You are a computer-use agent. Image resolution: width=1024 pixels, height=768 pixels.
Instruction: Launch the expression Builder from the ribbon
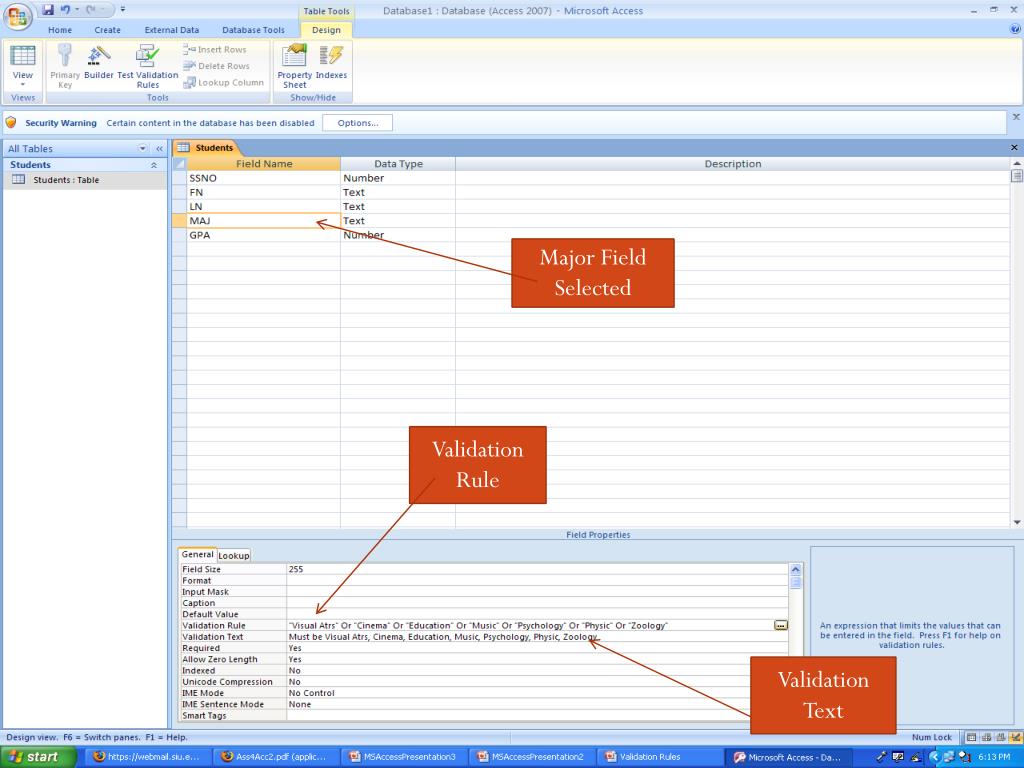[99, 62]
